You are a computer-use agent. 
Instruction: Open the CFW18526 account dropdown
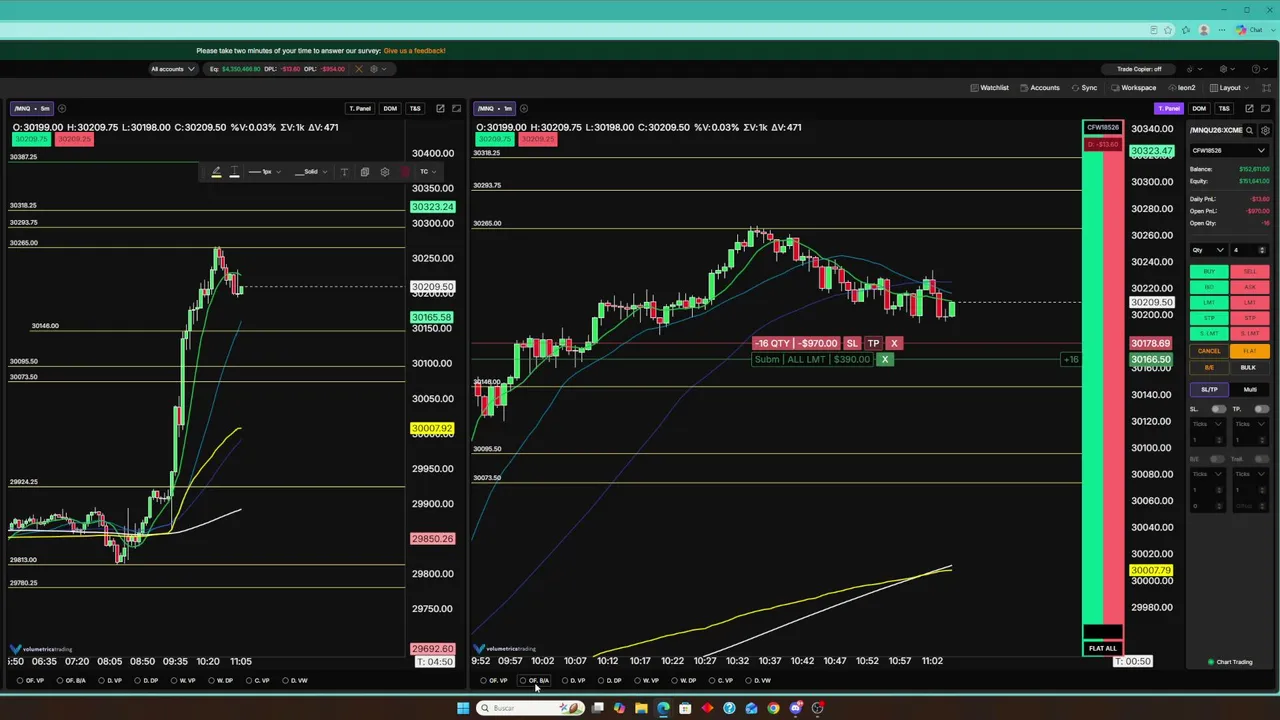pos(1229,151)
